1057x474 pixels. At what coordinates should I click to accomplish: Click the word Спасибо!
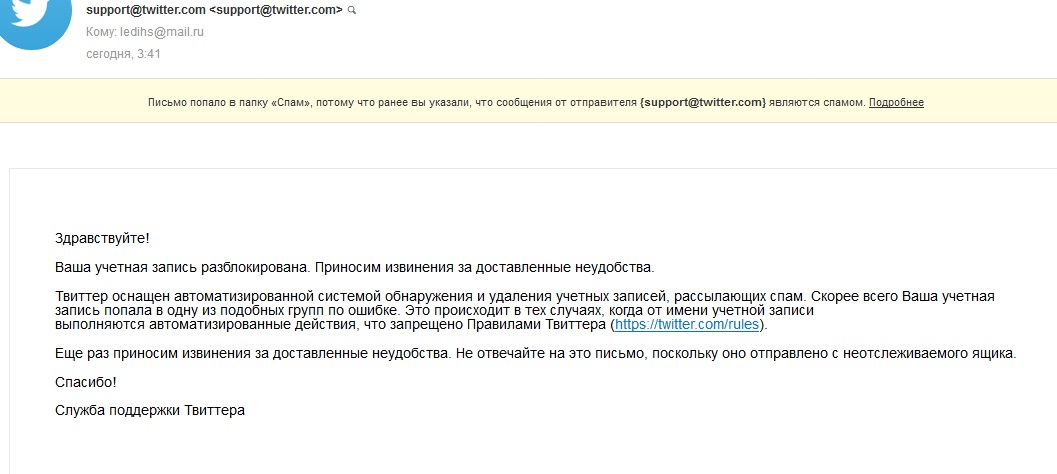86,382
